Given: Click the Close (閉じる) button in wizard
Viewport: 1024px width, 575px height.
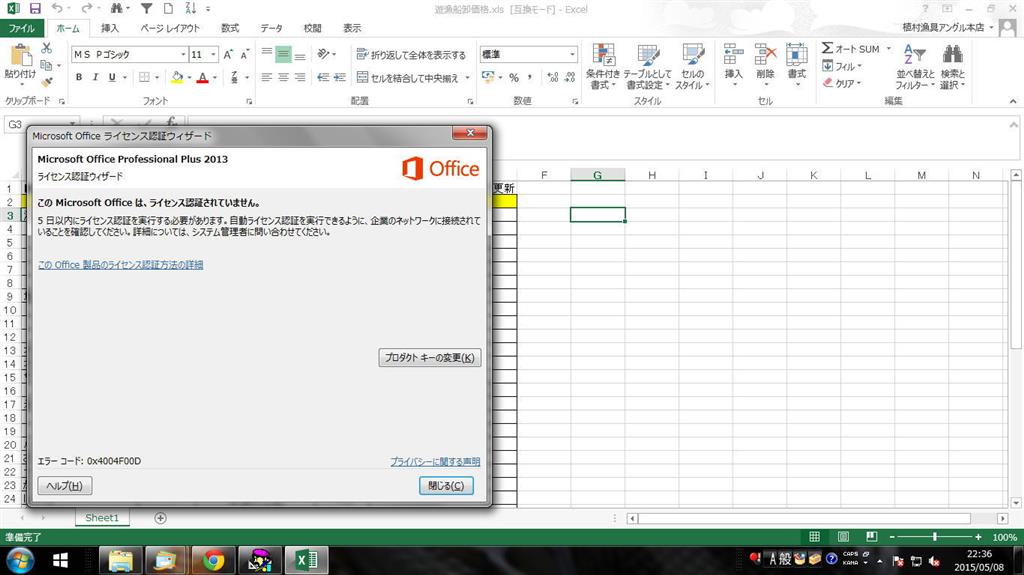Looking at the screenshot, I should pyautogui.click(x=446, y=485).
